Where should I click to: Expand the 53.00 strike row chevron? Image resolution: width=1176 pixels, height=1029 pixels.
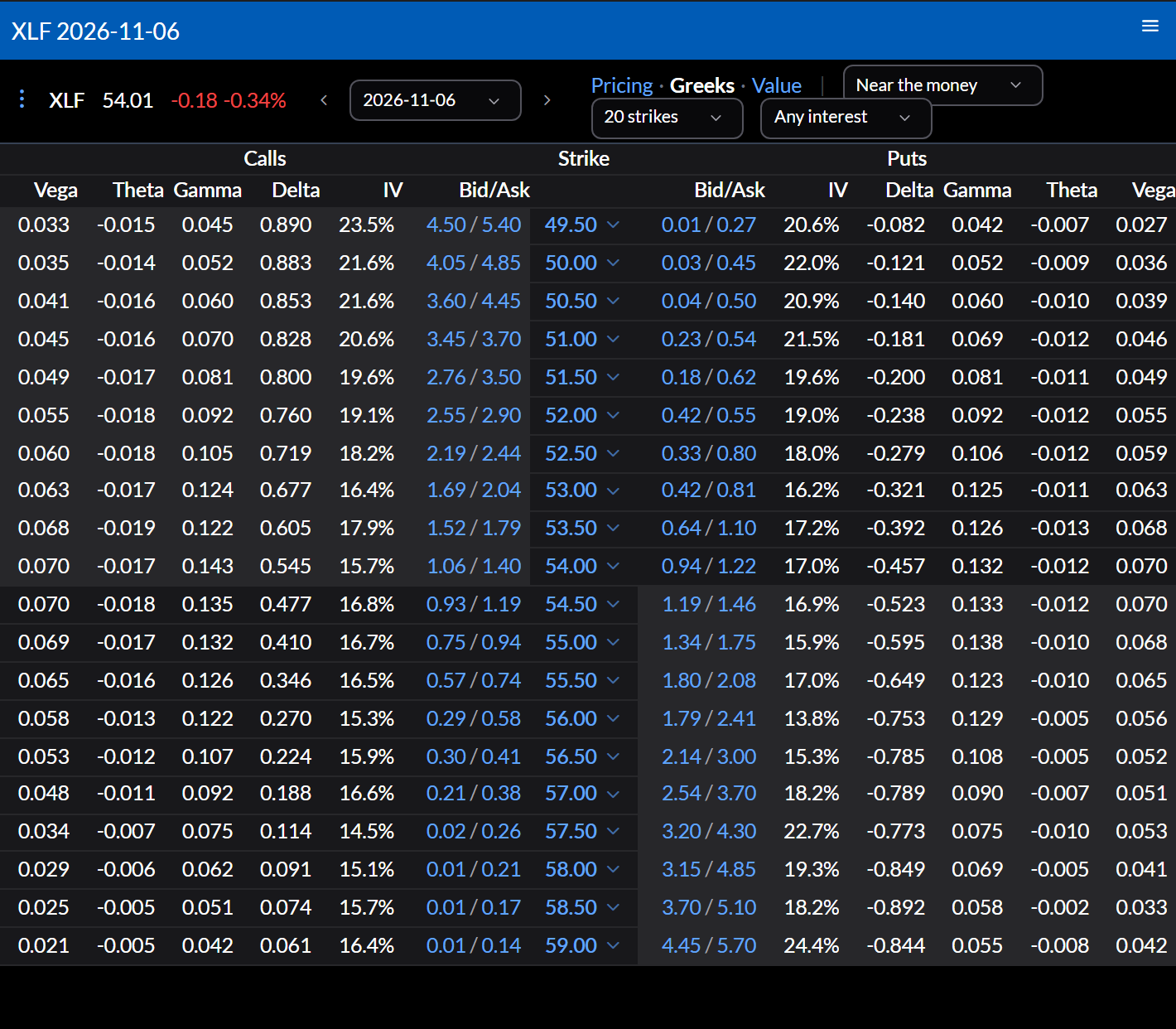613,490
